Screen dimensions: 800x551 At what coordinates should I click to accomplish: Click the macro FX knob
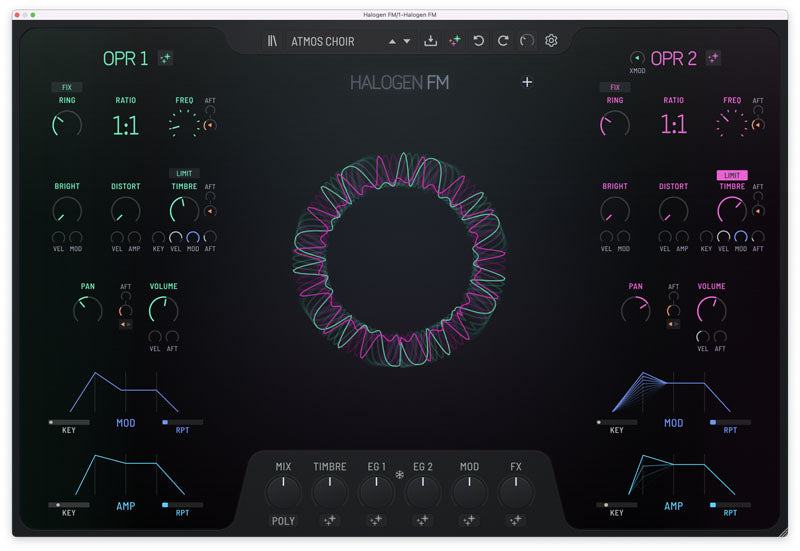pos(516,492)
